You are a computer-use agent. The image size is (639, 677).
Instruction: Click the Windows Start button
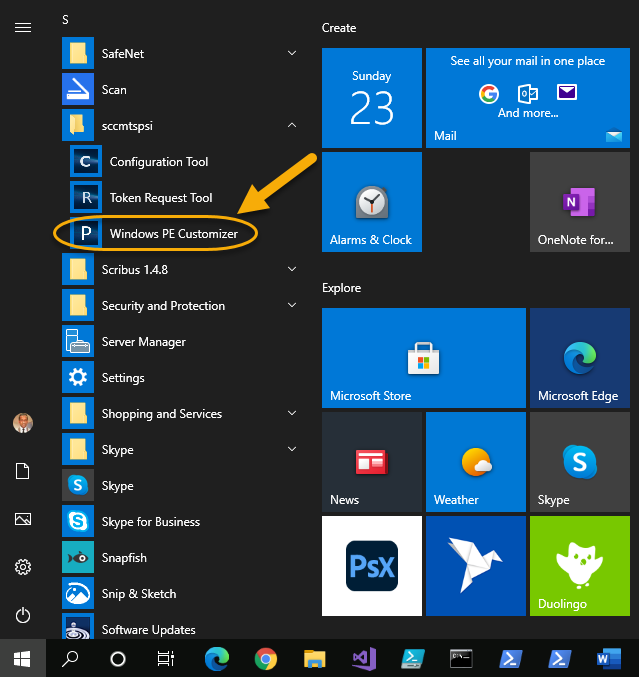(22, 659)
